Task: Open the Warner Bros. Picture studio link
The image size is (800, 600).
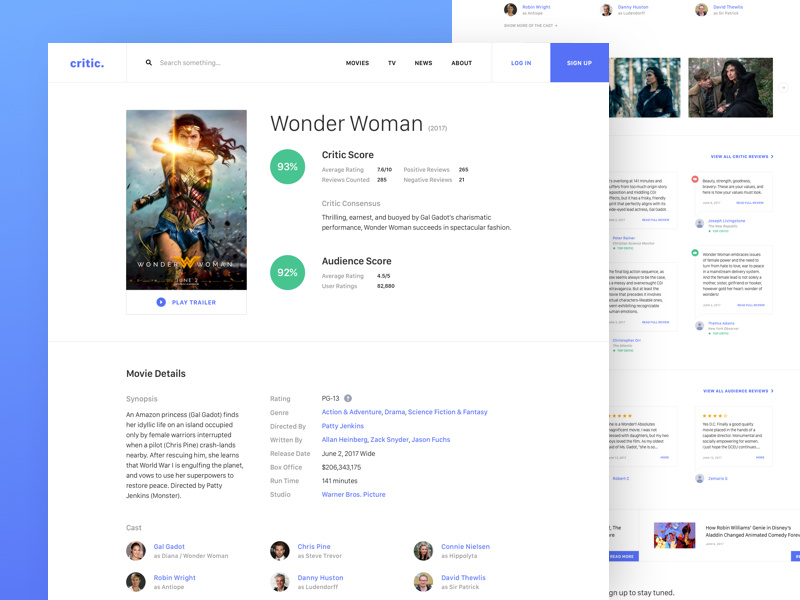Action: click(x=354, y=494)
